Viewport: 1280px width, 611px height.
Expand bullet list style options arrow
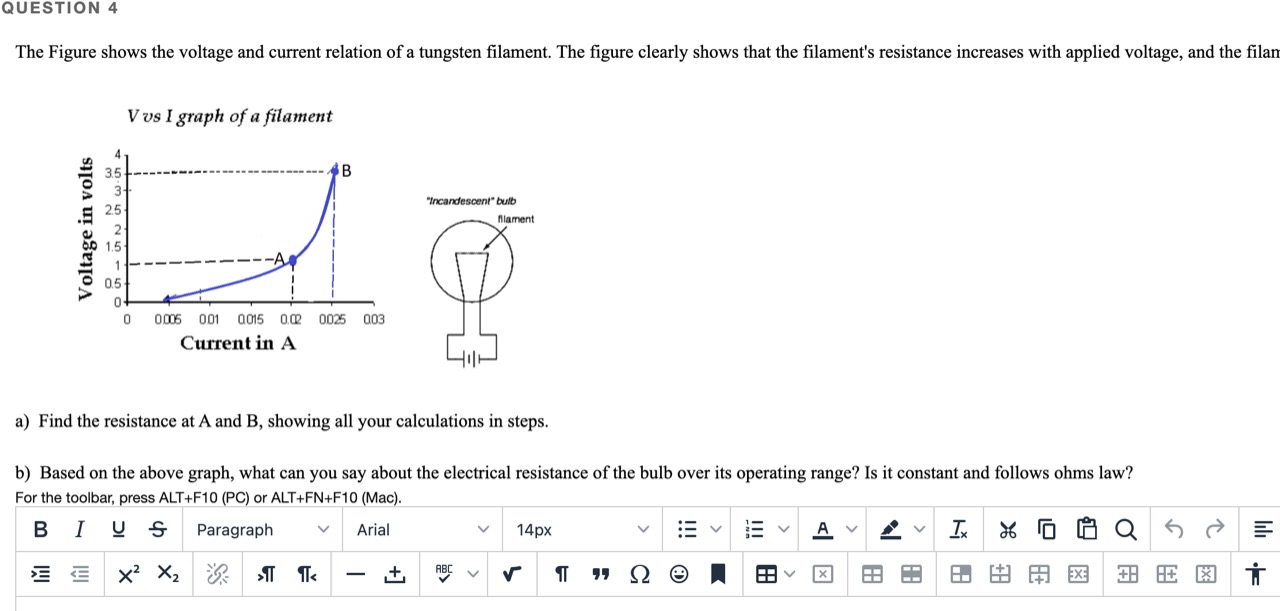point(717,529)
